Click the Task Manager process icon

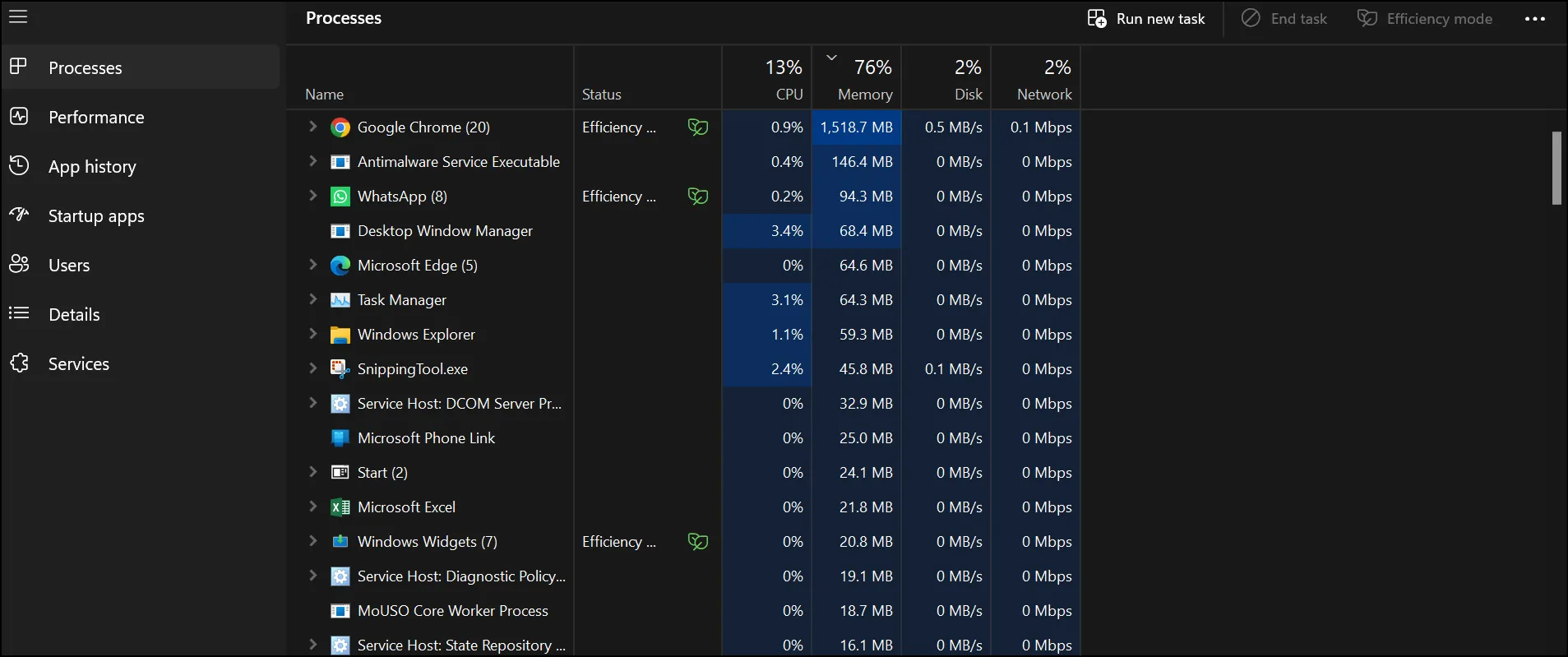click(340, 300)
